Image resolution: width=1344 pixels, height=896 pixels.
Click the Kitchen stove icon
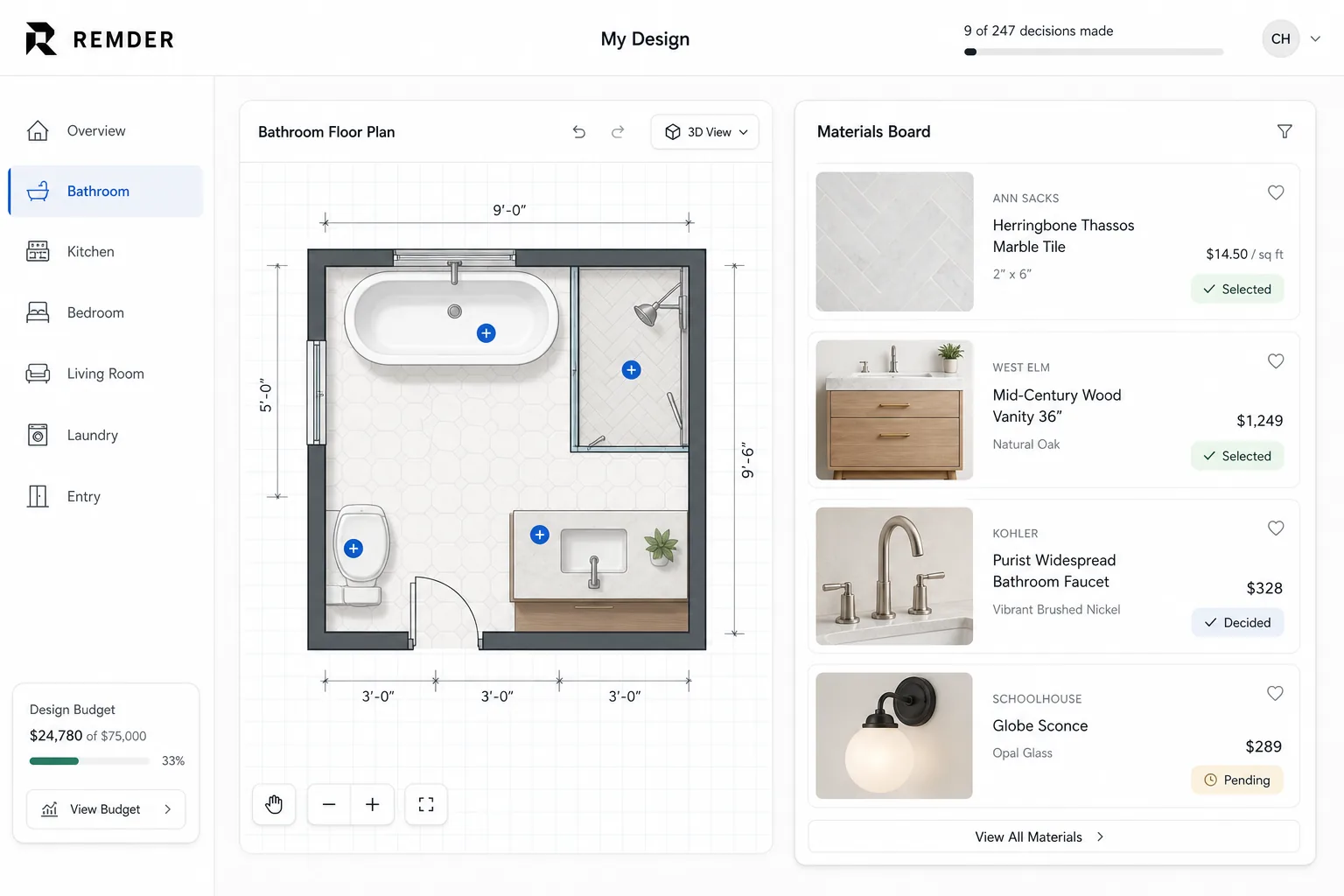pyautogui.click(x=38, y=251)
